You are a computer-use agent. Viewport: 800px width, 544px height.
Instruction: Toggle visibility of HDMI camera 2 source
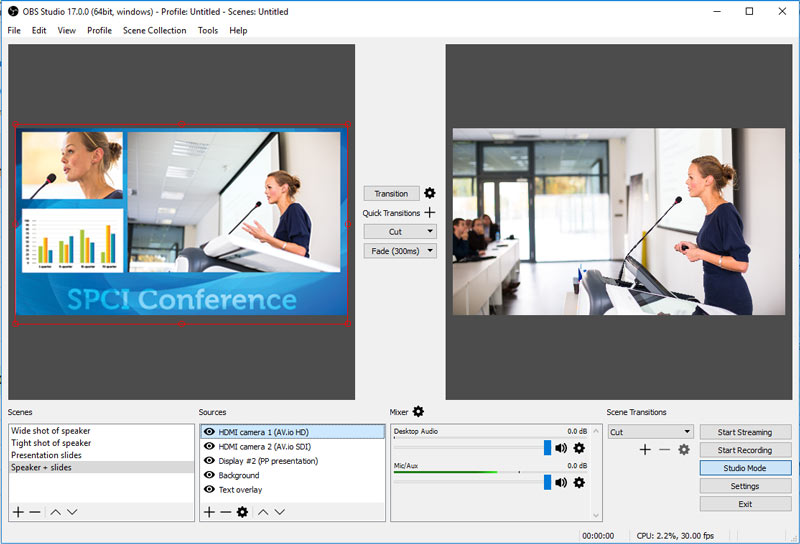point(209,446)
